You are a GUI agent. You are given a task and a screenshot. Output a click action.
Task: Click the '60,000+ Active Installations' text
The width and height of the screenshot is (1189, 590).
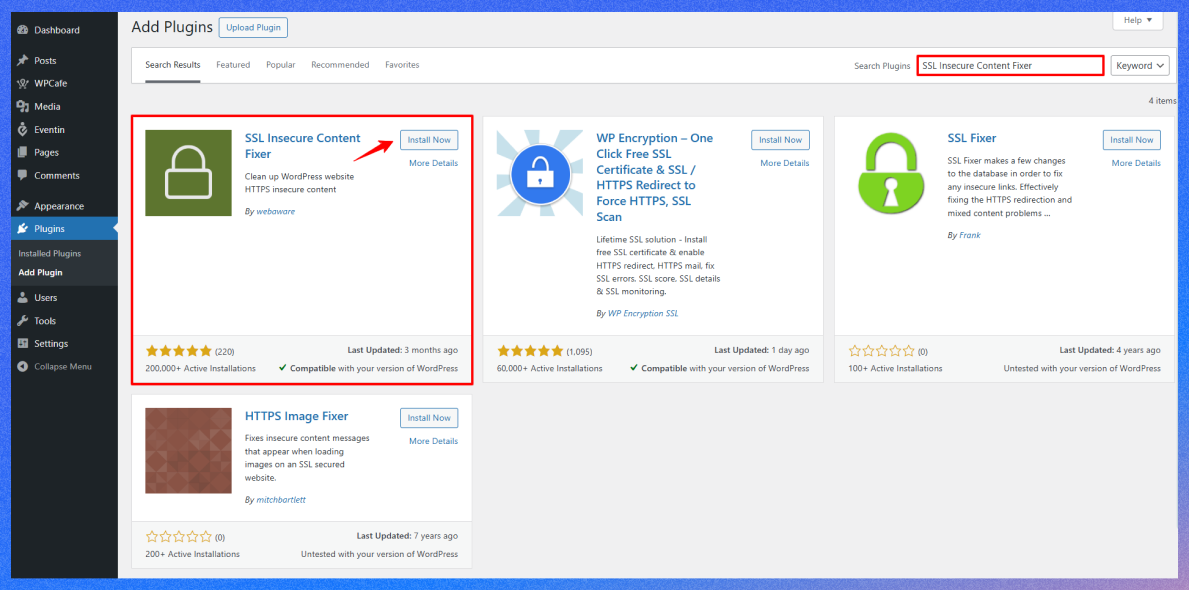tap(550, 369)
